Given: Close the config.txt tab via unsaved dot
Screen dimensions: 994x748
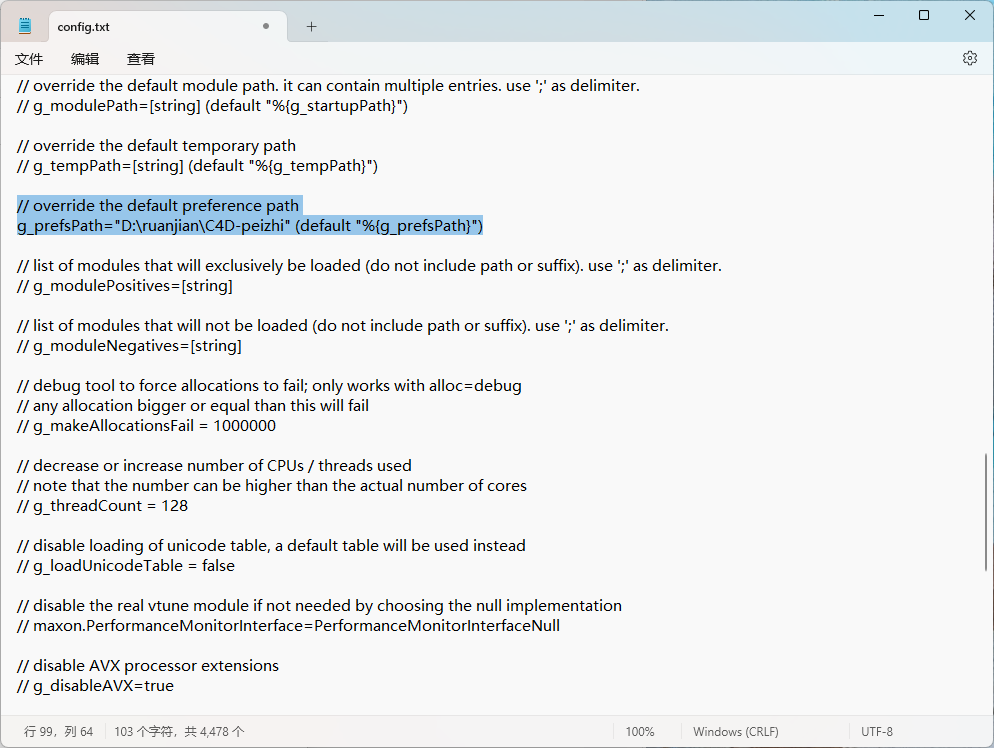Looking at the screenshot, I should click(x=266, y=26).
